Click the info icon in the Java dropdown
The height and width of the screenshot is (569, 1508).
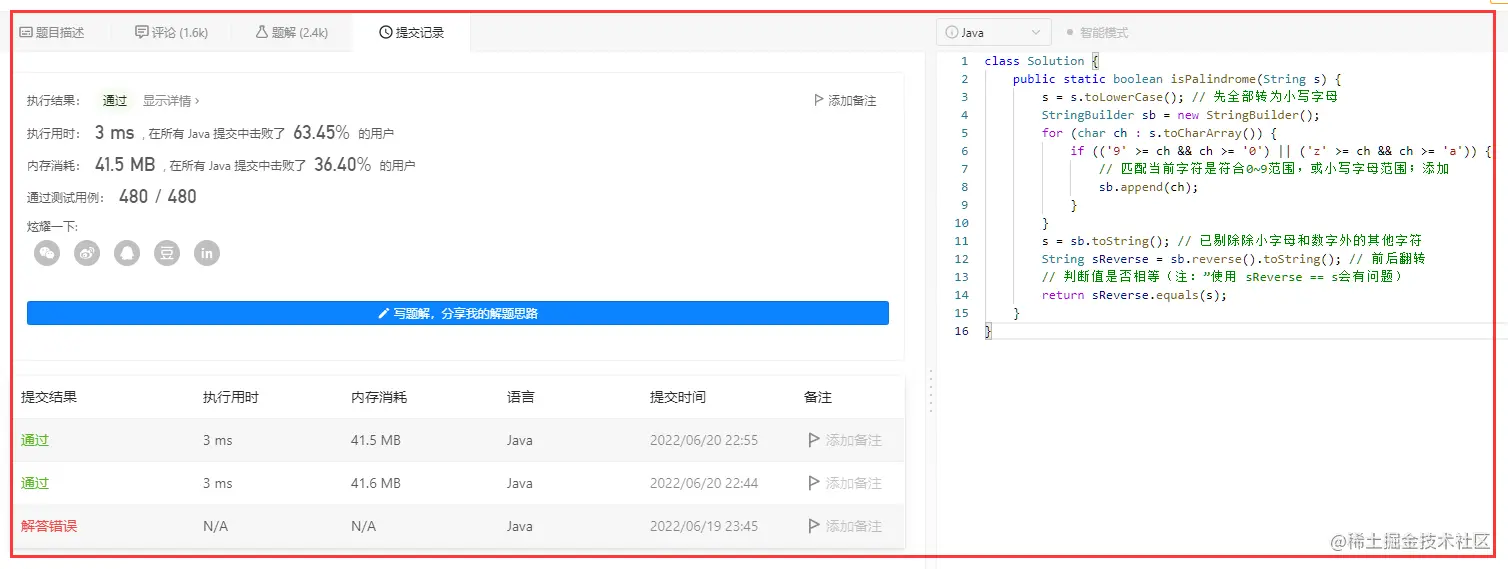click(952, 33)
